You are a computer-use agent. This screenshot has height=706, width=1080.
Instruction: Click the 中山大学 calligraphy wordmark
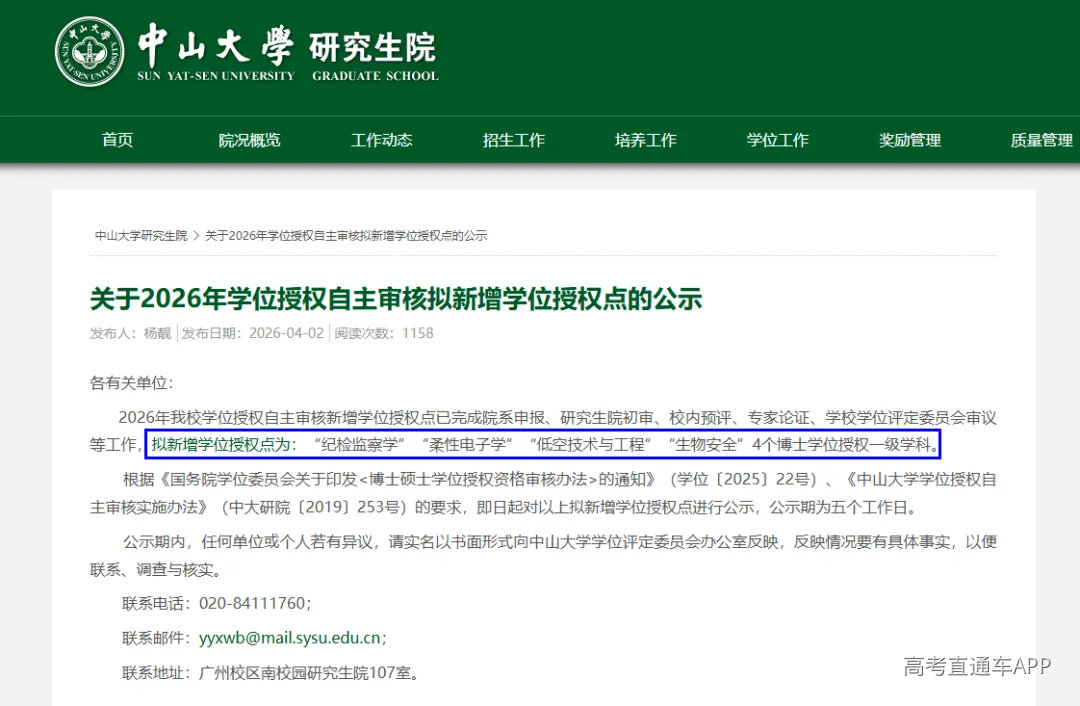pos(215,46)
